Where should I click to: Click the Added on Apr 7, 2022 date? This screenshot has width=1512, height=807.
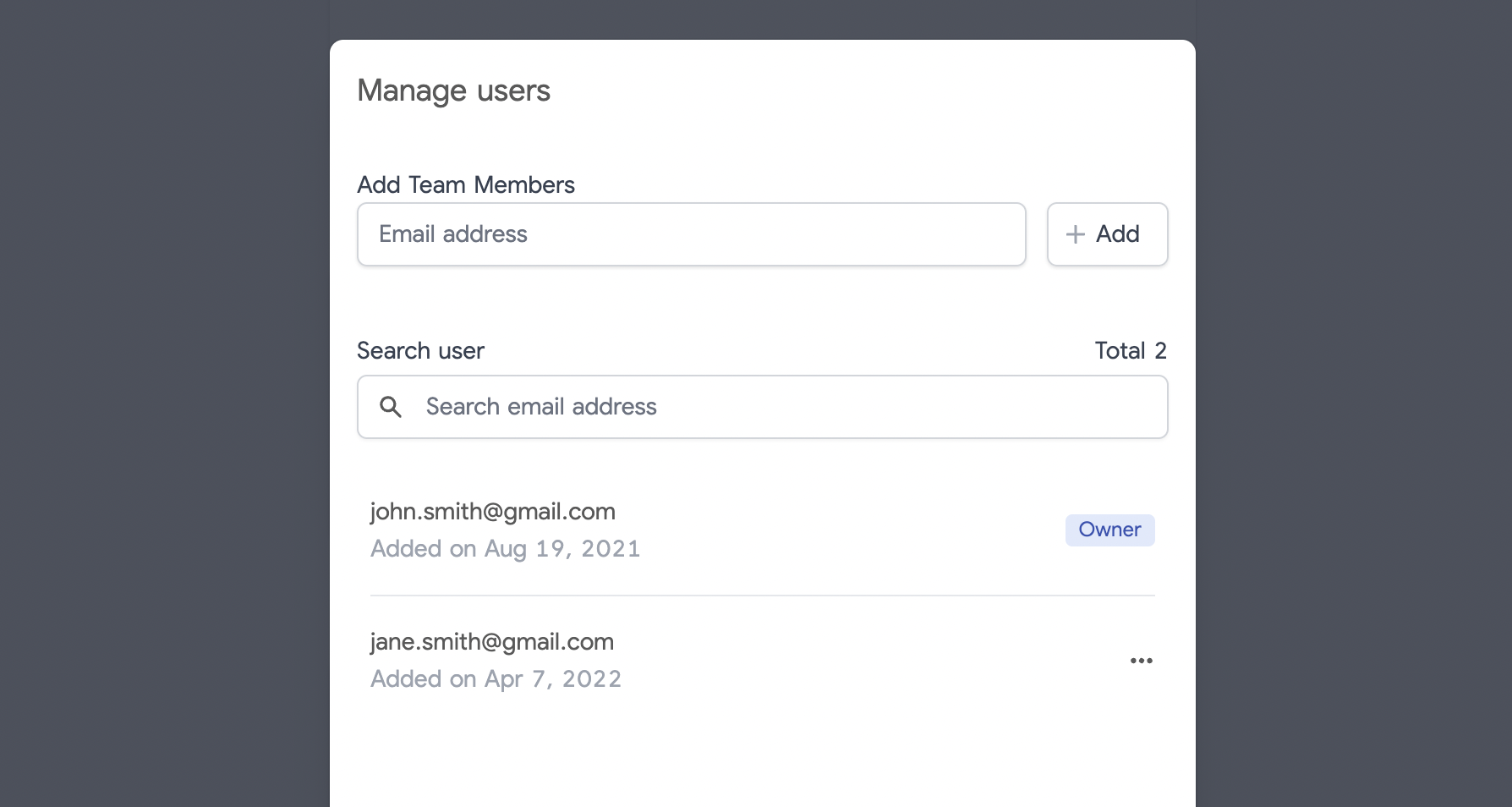tap(496, 679)
